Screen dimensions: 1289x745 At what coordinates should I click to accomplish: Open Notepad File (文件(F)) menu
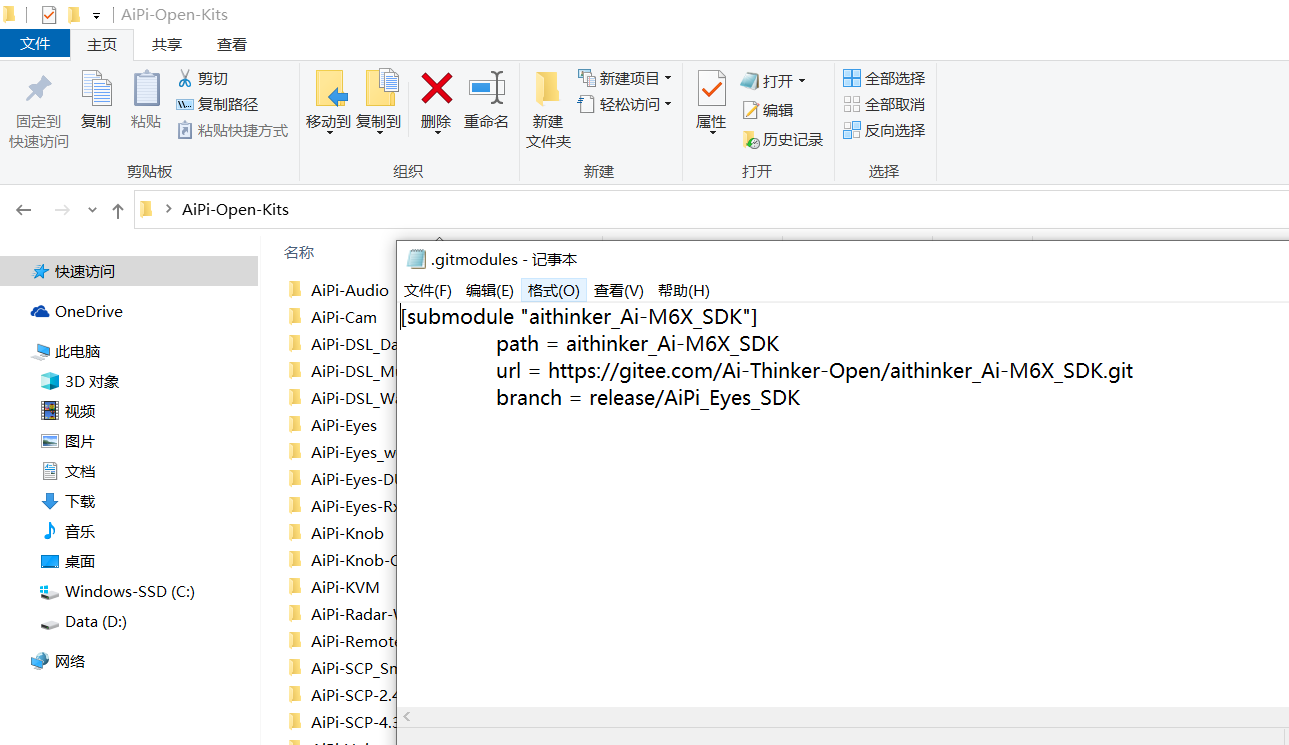(428, 290)
